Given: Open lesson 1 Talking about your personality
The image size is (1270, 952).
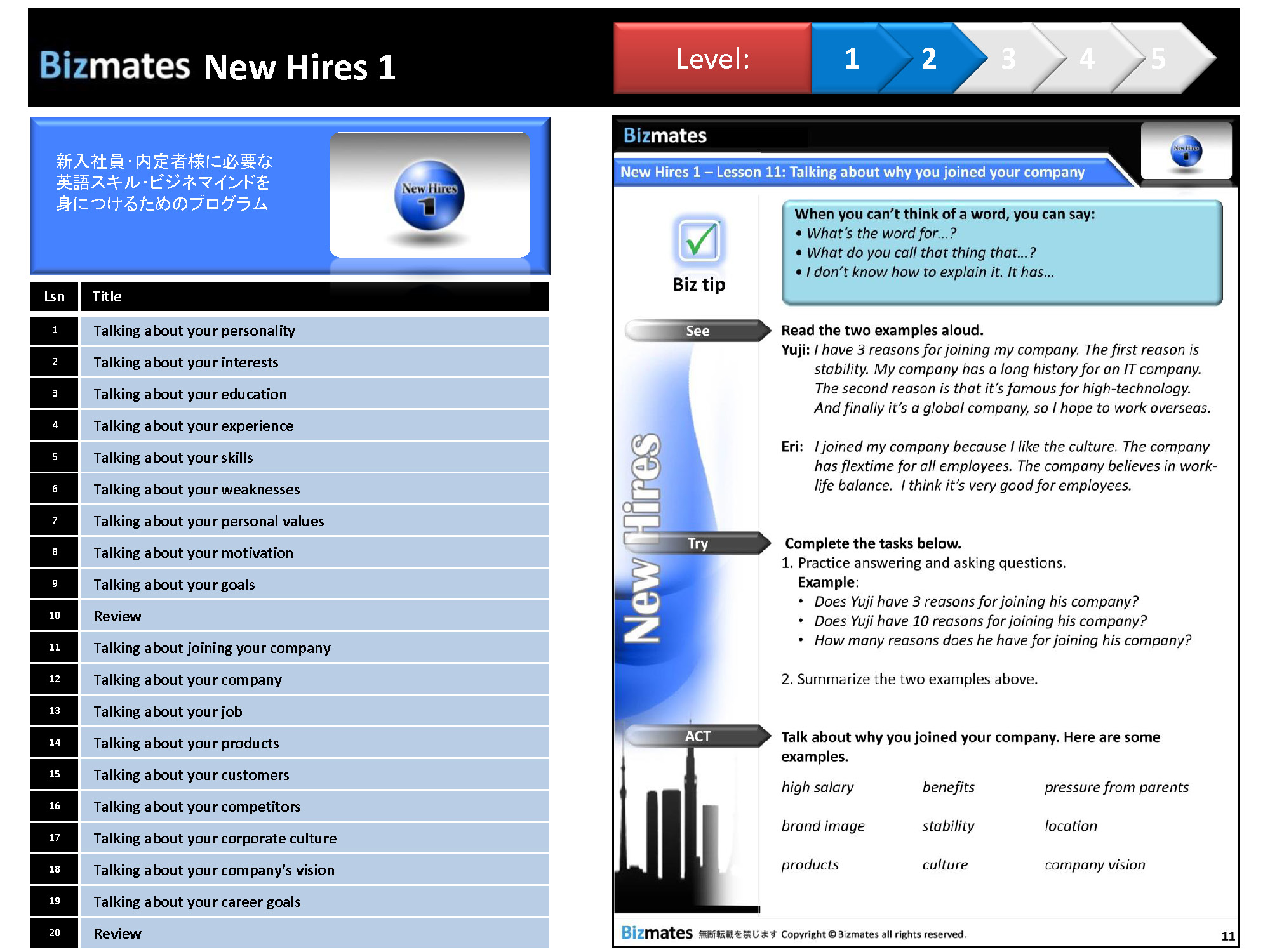Looking at the screenshot, I should tap(194, 331).
